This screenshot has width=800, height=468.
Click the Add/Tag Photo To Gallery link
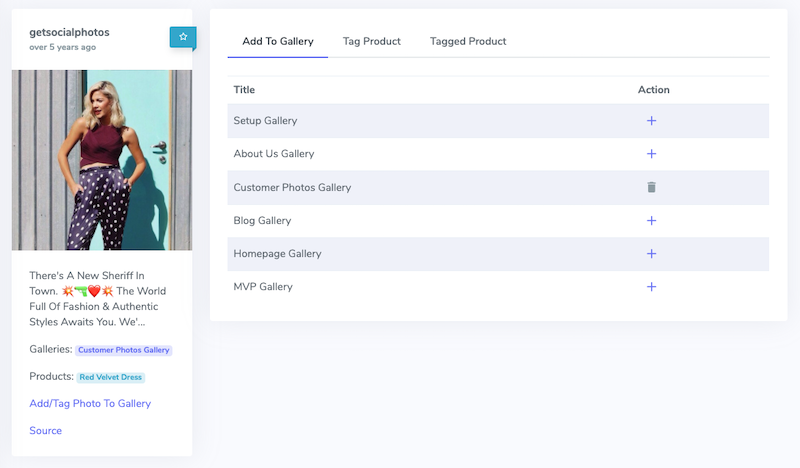[90, 403]
